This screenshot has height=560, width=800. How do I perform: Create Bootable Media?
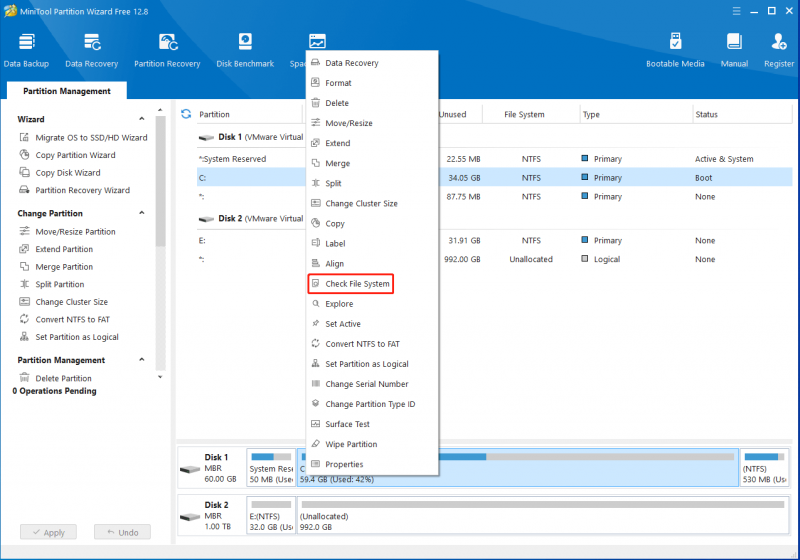pyautogui.click(x=675, y=50)
